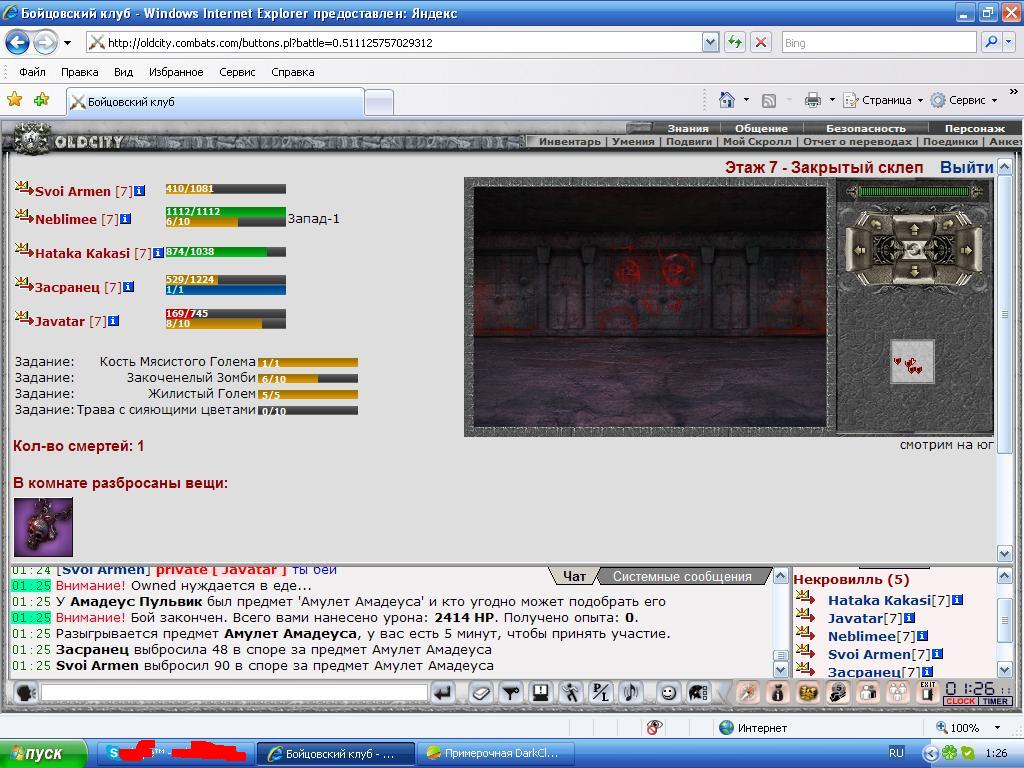This screenshot has width=1024, height=768.
Task: Expand the address bar history dropdown
Action: tap(711, 42)
